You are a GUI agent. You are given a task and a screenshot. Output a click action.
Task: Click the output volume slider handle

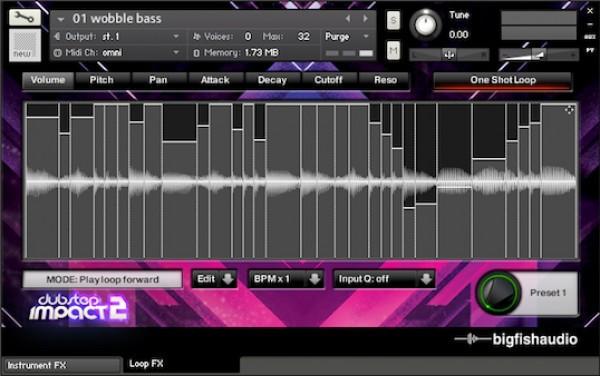tap(539, 55)
